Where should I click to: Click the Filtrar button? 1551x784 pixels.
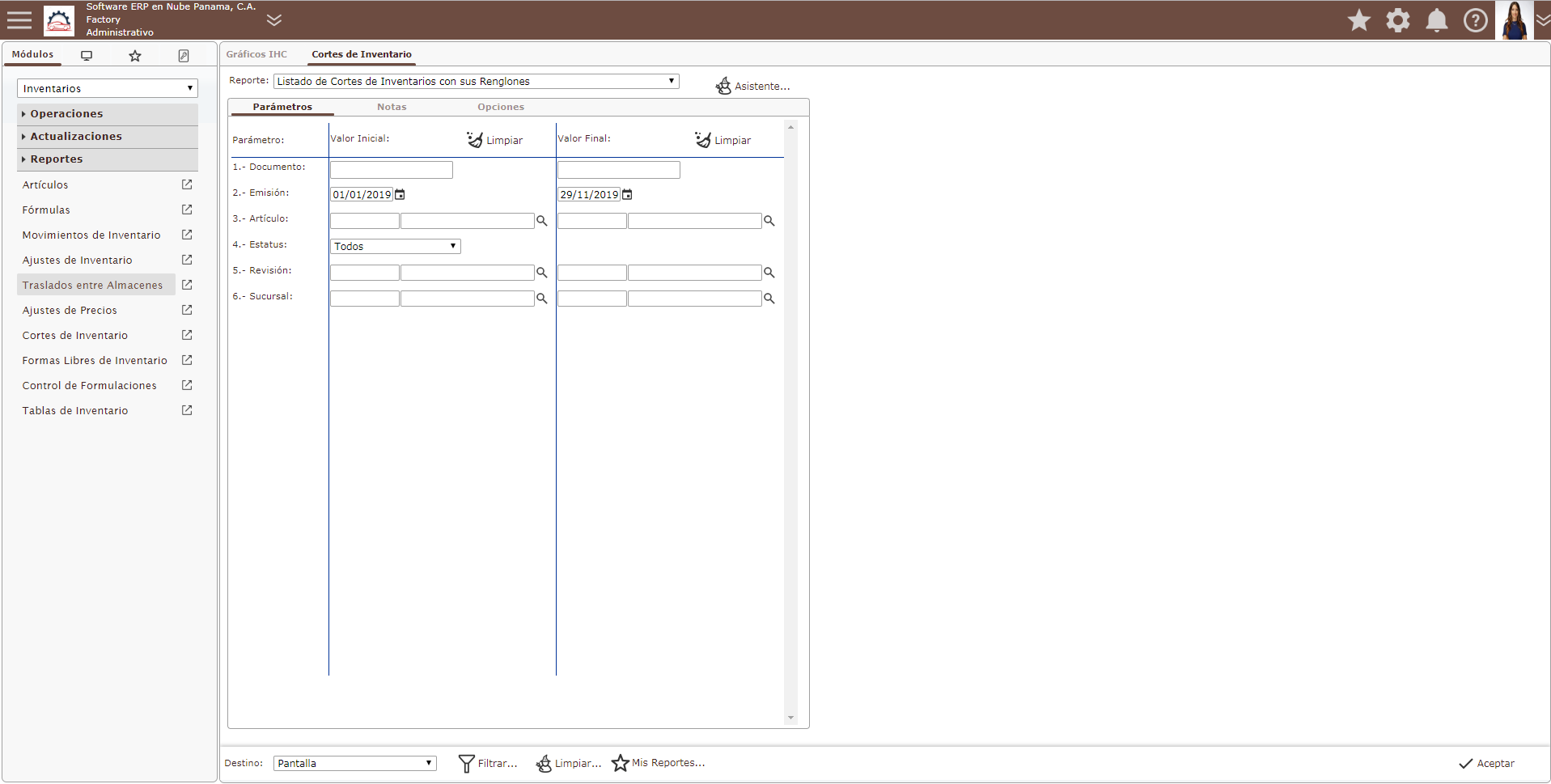pyautogui.click(x=488, y=763)
